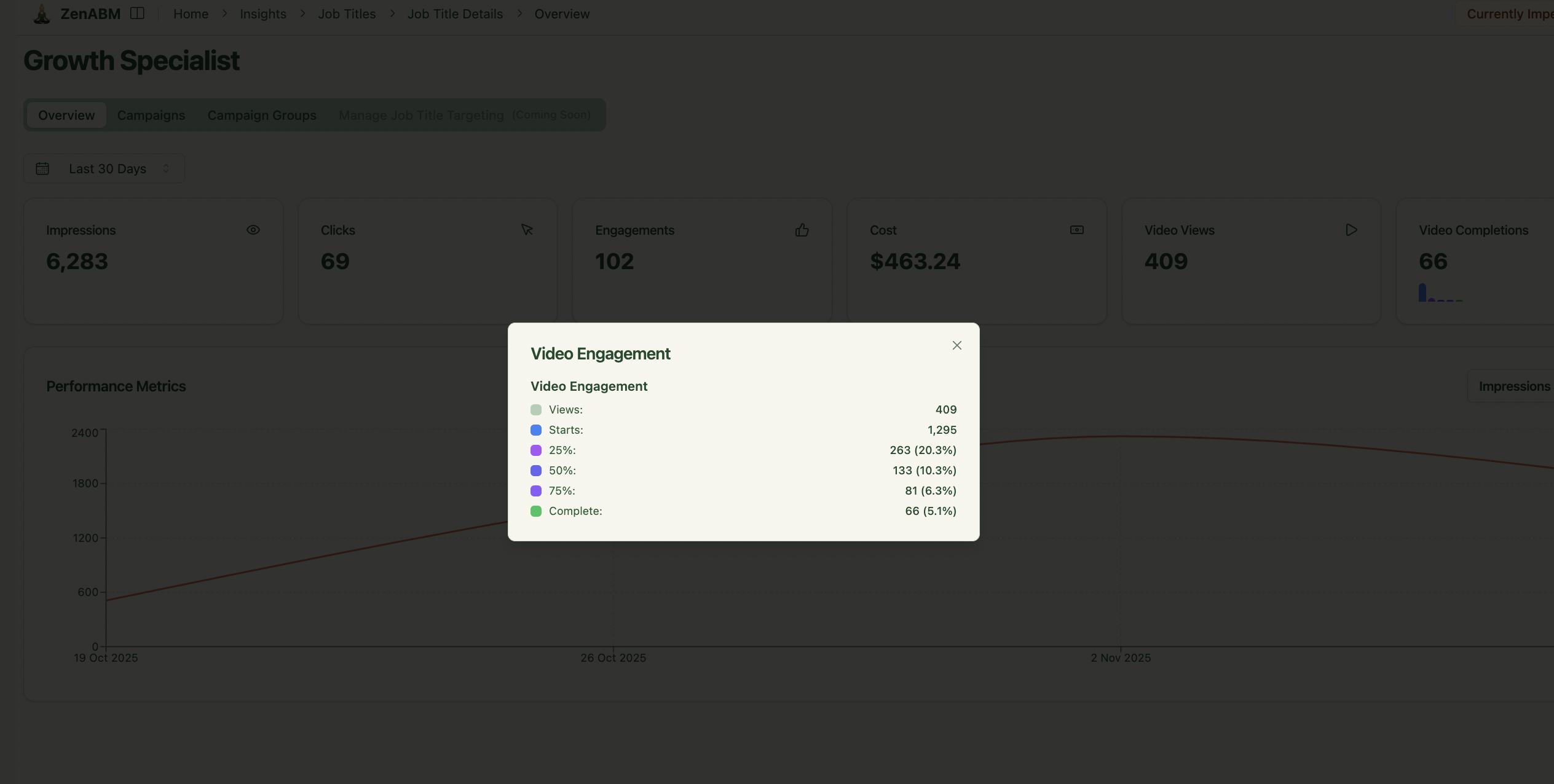1554x784 pixels.
Task: Click the purple 25% color swatch in the popup
Action: [535, 450]
